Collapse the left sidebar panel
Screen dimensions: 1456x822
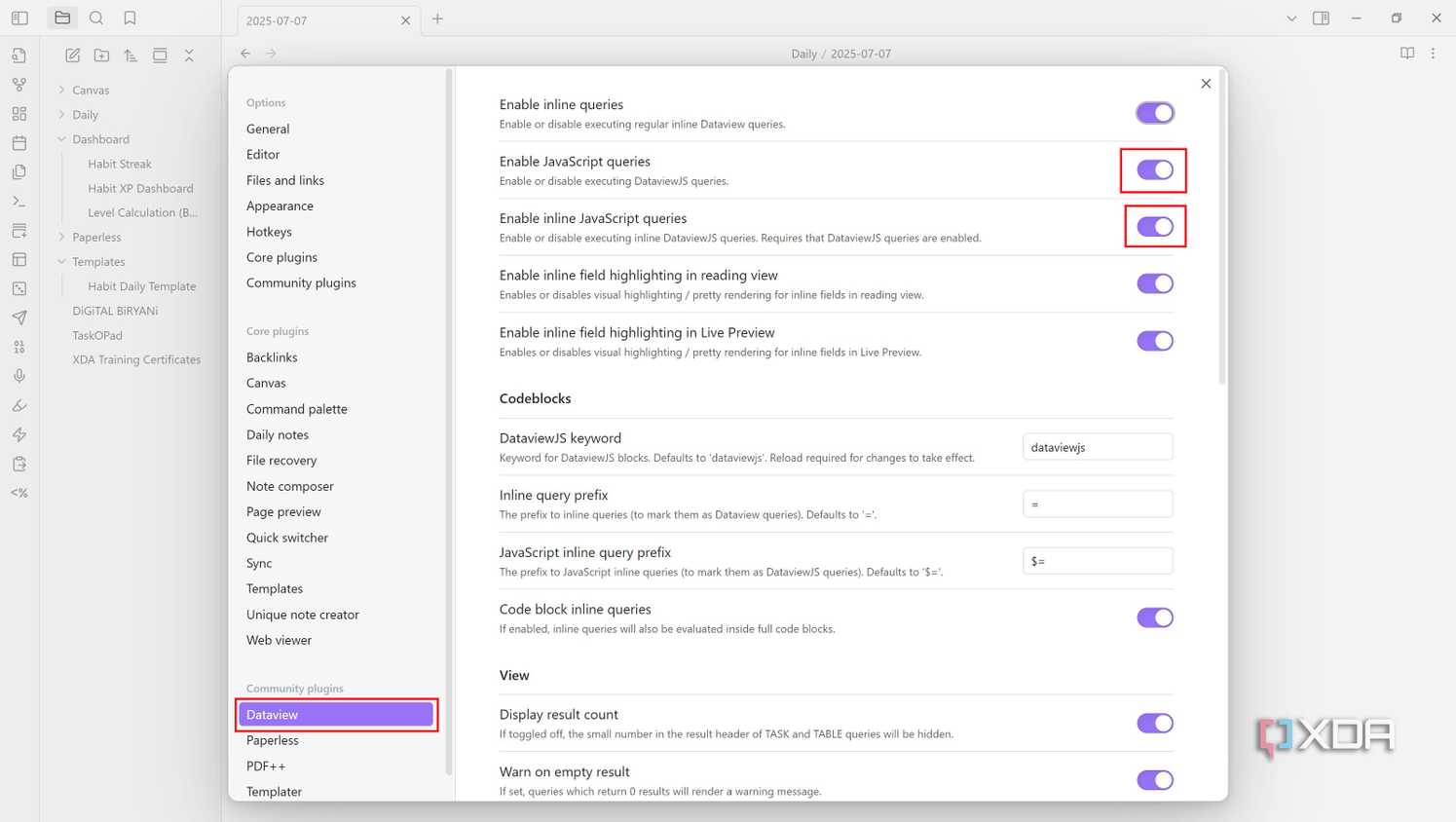19,18
